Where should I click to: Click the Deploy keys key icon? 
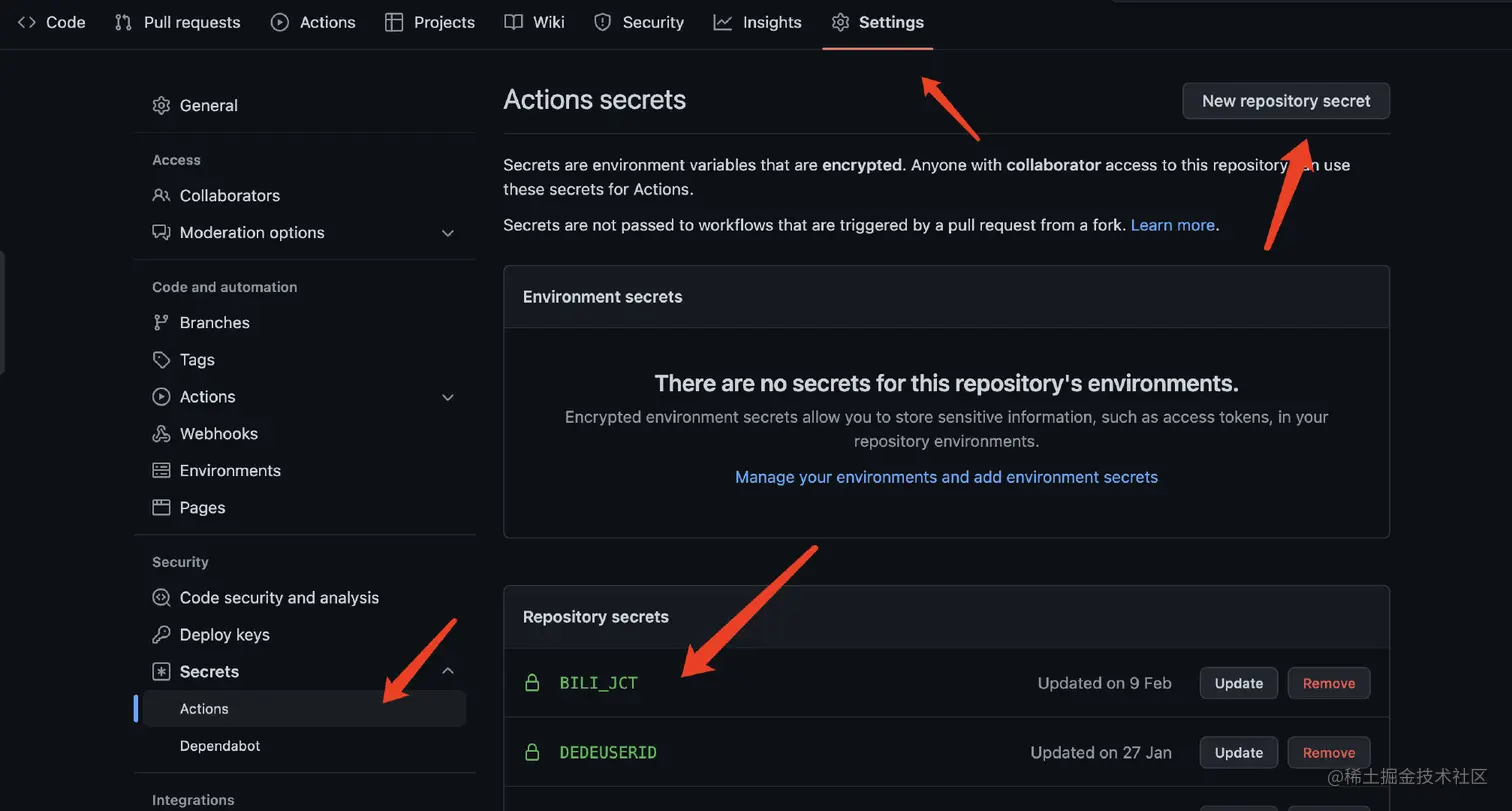tap(161, 634)
